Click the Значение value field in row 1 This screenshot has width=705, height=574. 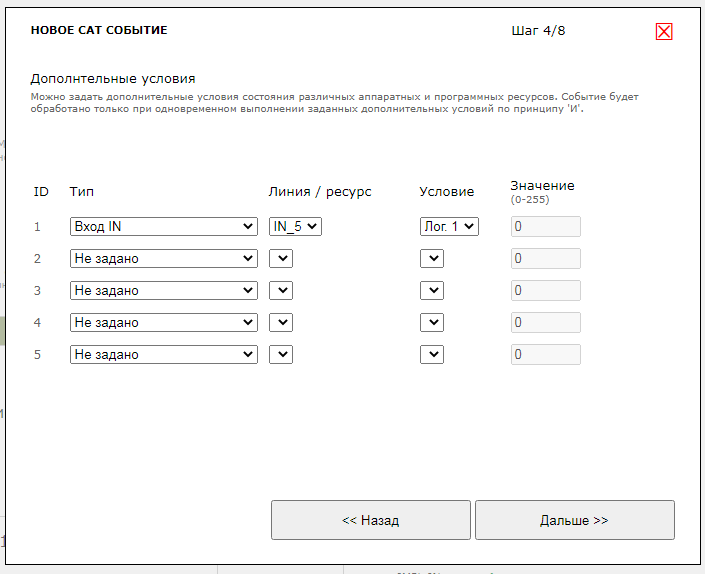(x=545, y=227)
